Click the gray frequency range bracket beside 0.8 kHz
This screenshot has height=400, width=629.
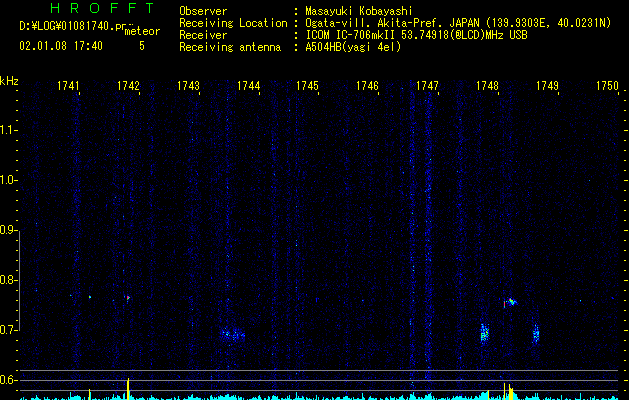[20, 281]
